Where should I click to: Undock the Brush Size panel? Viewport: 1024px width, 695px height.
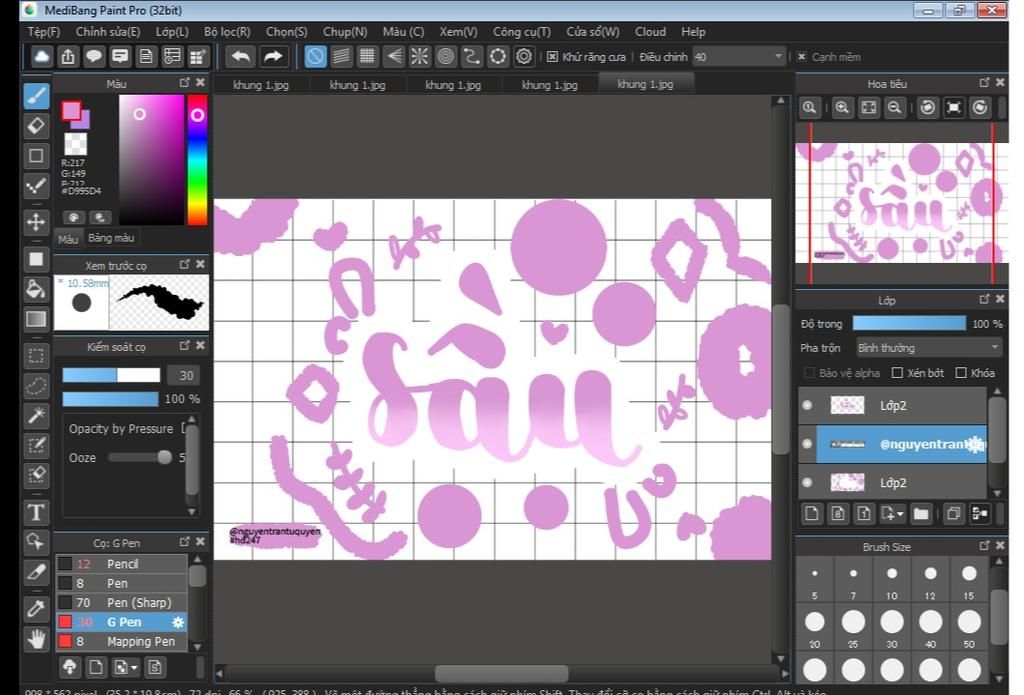[x=984, y=545]
